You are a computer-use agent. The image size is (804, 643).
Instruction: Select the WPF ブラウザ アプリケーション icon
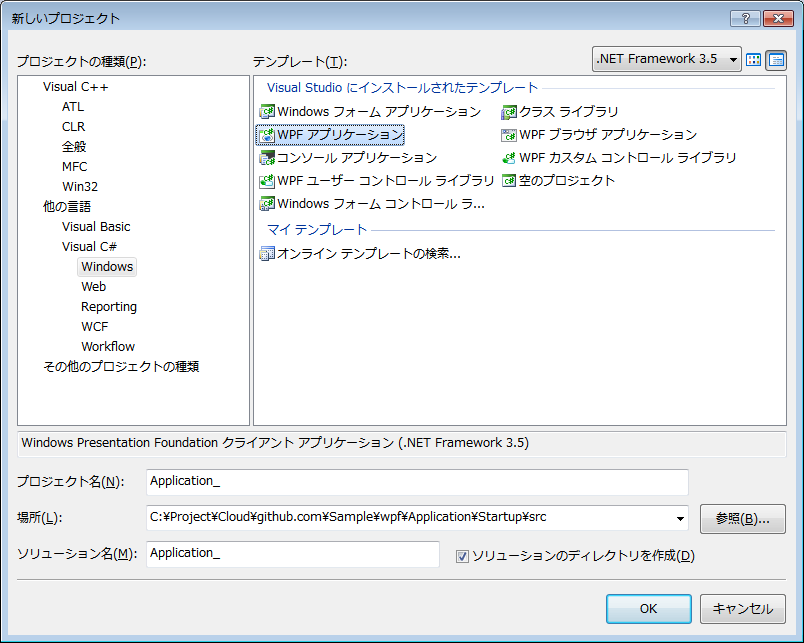coord(509,135)
